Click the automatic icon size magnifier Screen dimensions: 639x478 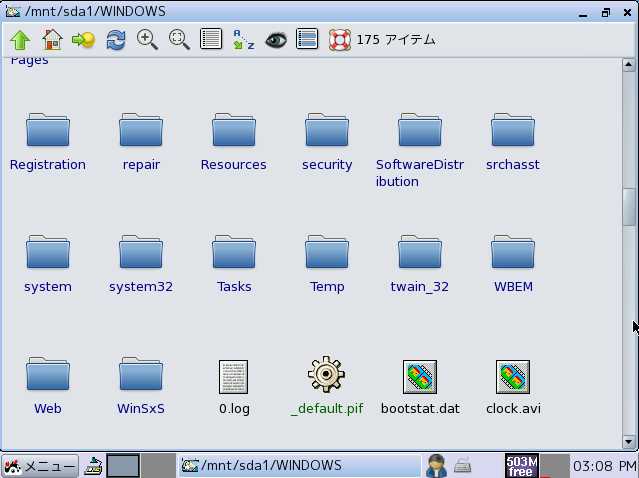[179, 40]
